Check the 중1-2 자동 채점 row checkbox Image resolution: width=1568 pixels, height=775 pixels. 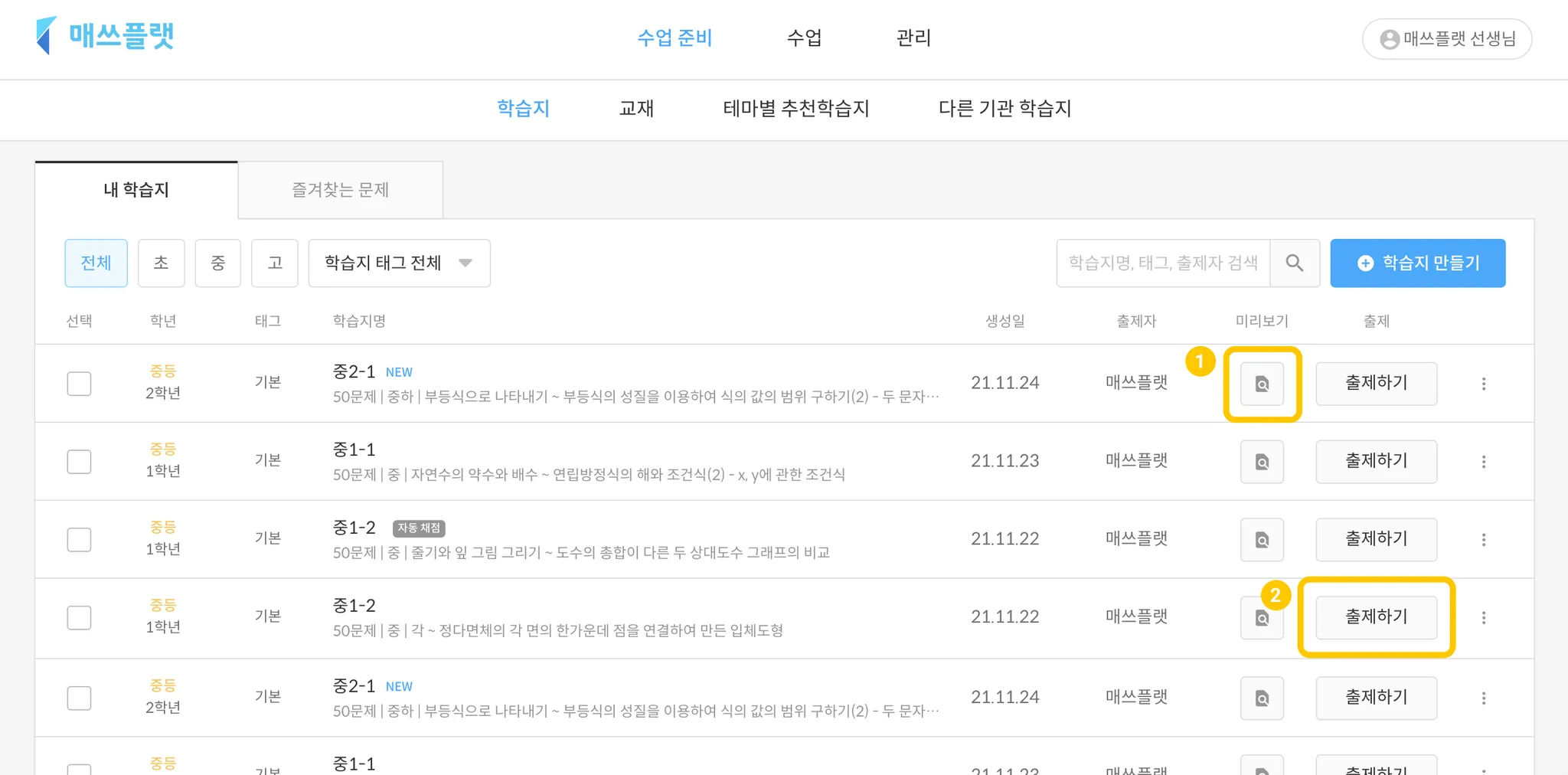79,540
